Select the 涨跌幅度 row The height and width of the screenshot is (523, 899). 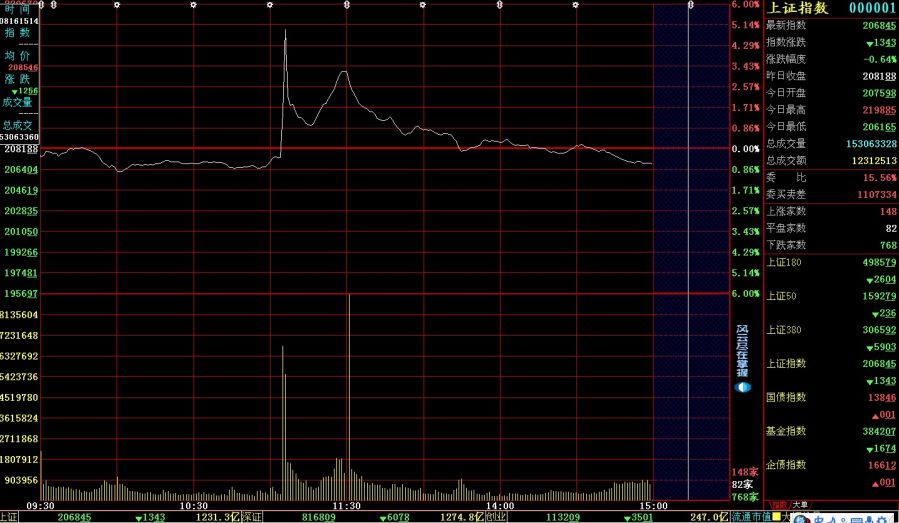[831, 59]
